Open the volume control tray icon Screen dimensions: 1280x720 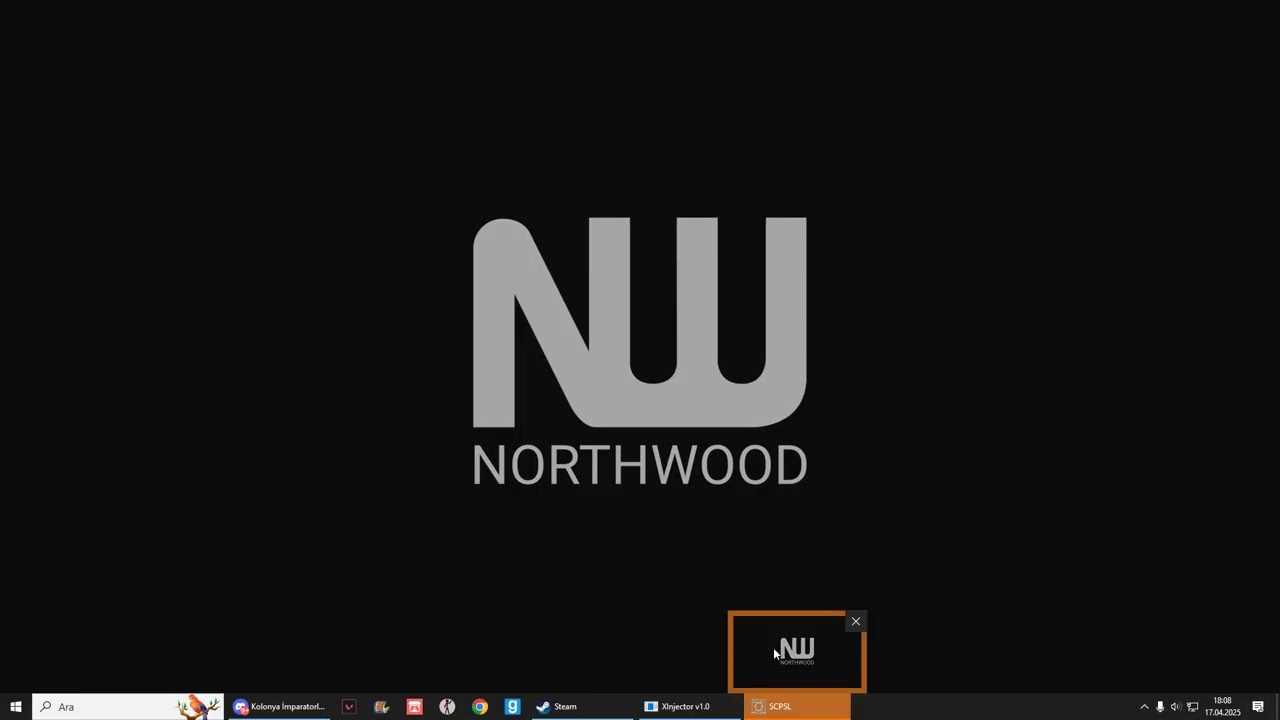(1176, 707)
